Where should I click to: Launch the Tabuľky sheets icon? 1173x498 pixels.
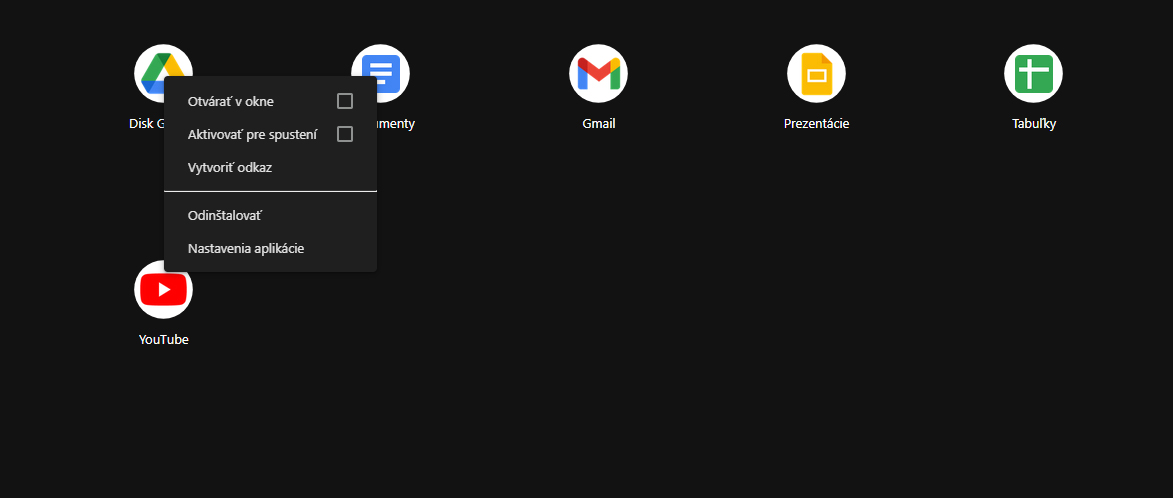1033,73
